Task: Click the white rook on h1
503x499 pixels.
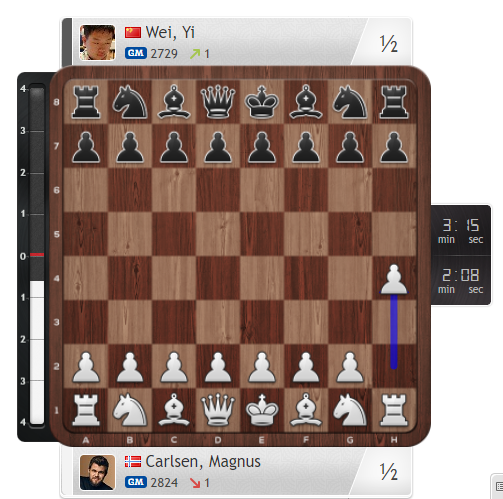Action: tap(394, 410)
